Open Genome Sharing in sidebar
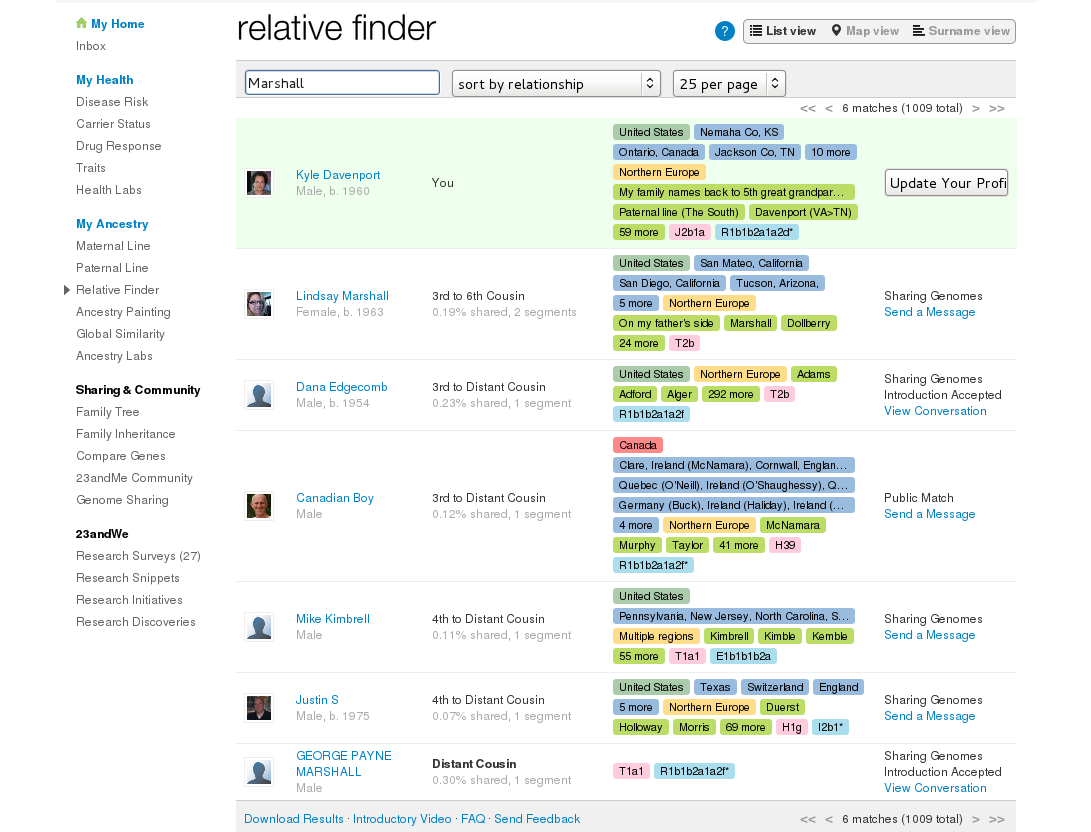The image size is (1091, 832). click(122, 500)
